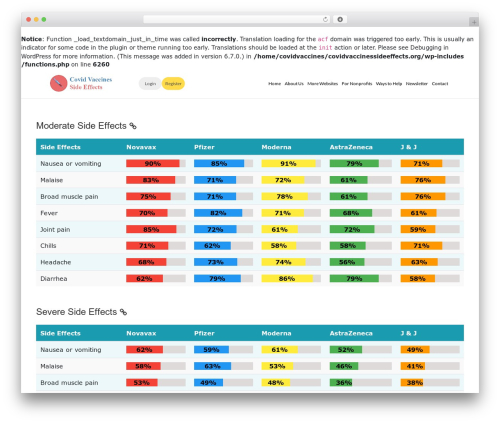
Task: Click the Covid Vaccines Side Effects logo icon
Action: point(58,83)
